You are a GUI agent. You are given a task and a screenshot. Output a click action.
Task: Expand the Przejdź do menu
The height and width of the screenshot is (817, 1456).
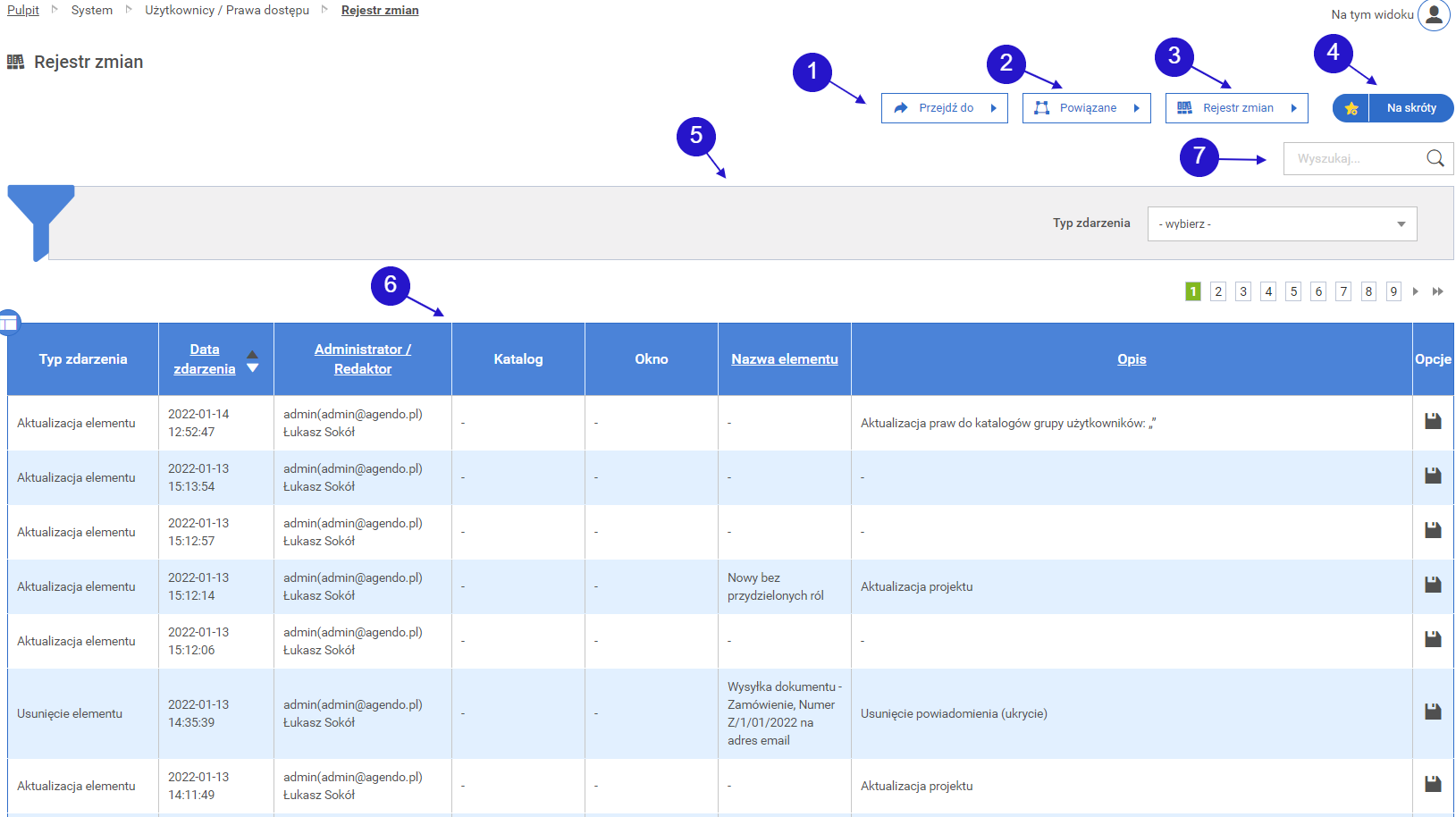[x=944, y=108]
